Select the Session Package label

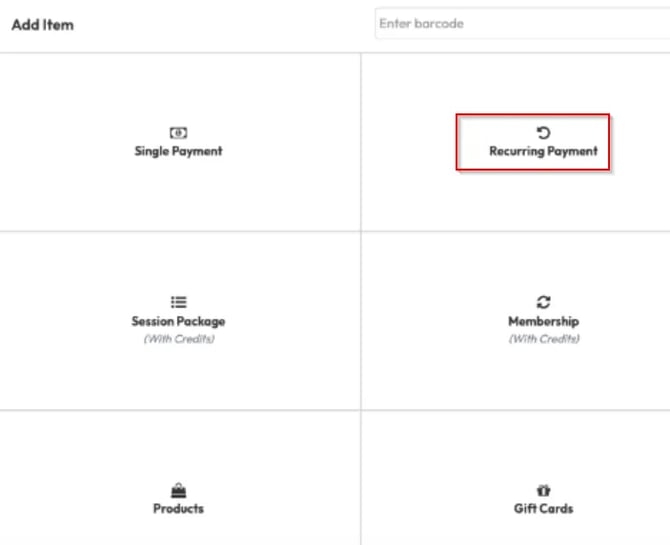click(178, 322)
